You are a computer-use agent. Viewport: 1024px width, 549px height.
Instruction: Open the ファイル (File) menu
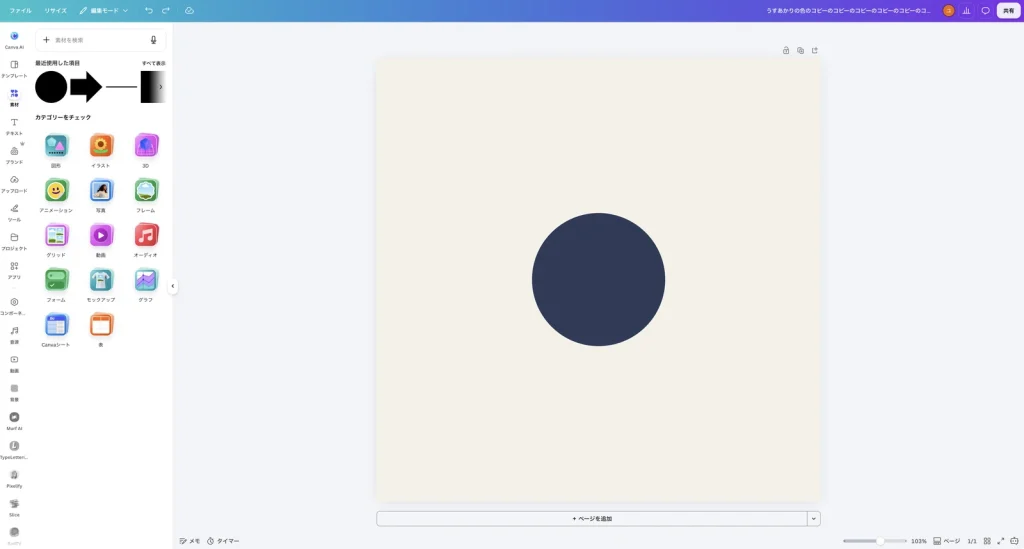point(20,10)
